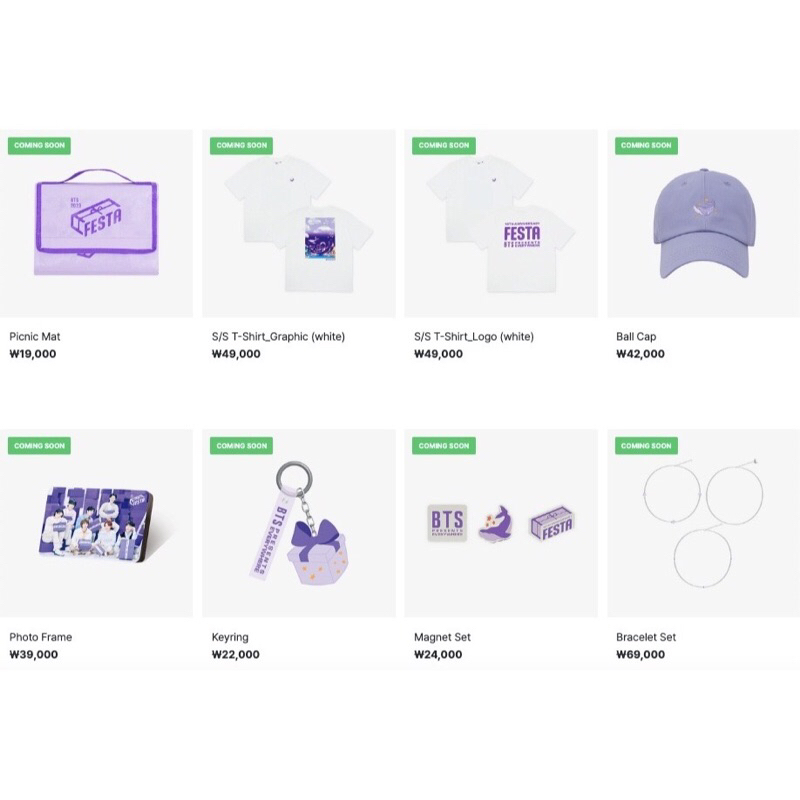Click the Keyring title link
This screenshot has height=800, width=800.
pos(230,637)
